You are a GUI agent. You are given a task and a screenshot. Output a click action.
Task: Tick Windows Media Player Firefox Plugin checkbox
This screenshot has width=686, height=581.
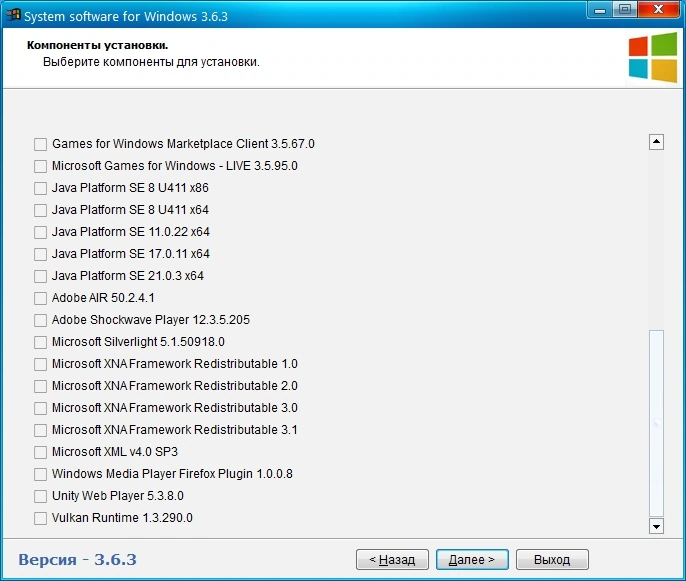40,474
